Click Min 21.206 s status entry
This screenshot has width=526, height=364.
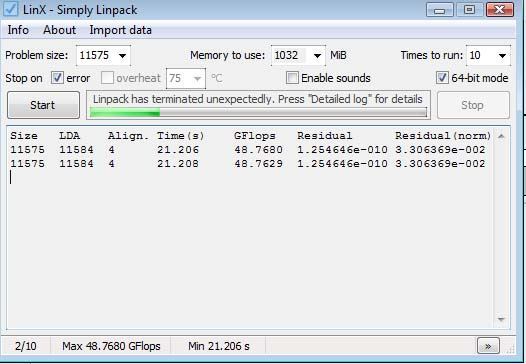219,346
